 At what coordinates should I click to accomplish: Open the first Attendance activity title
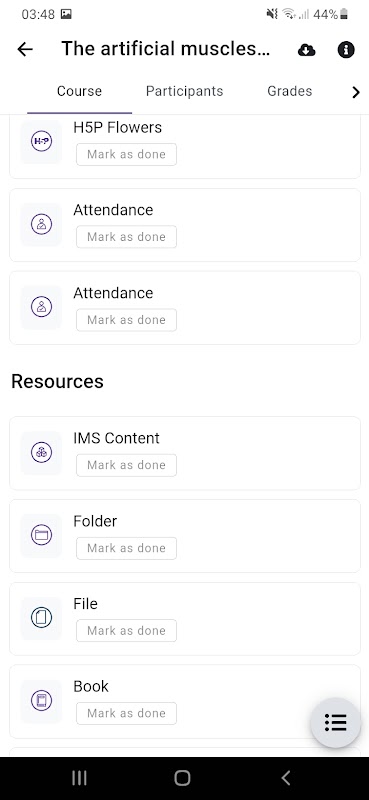click(x=113, y=210)
